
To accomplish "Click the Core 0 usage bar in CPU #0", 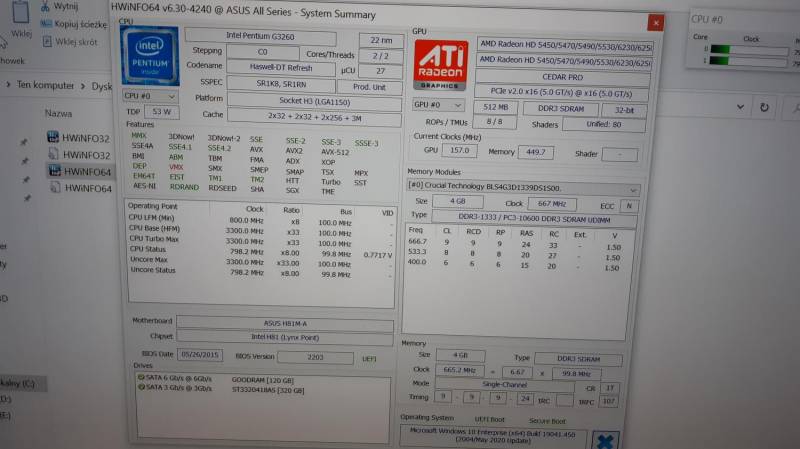I will pos(748,49).
